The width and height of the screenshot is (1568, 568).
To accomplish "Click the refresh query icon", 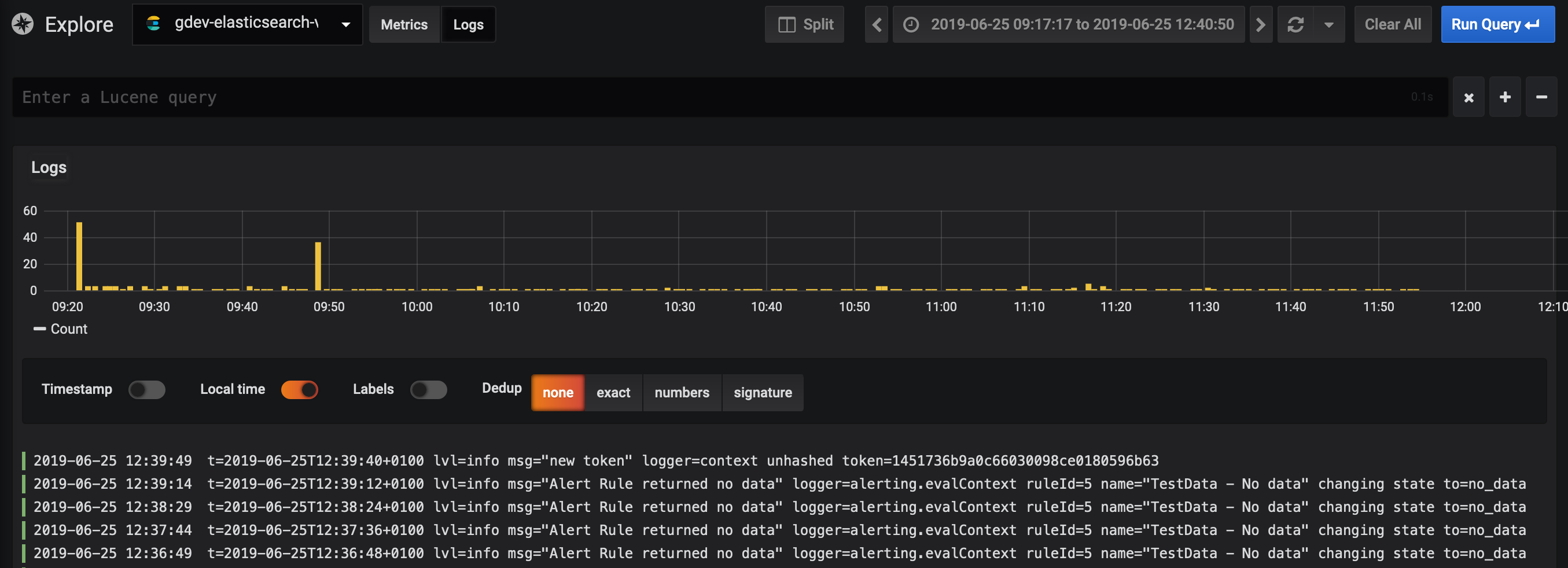I will pos(1296,24).
